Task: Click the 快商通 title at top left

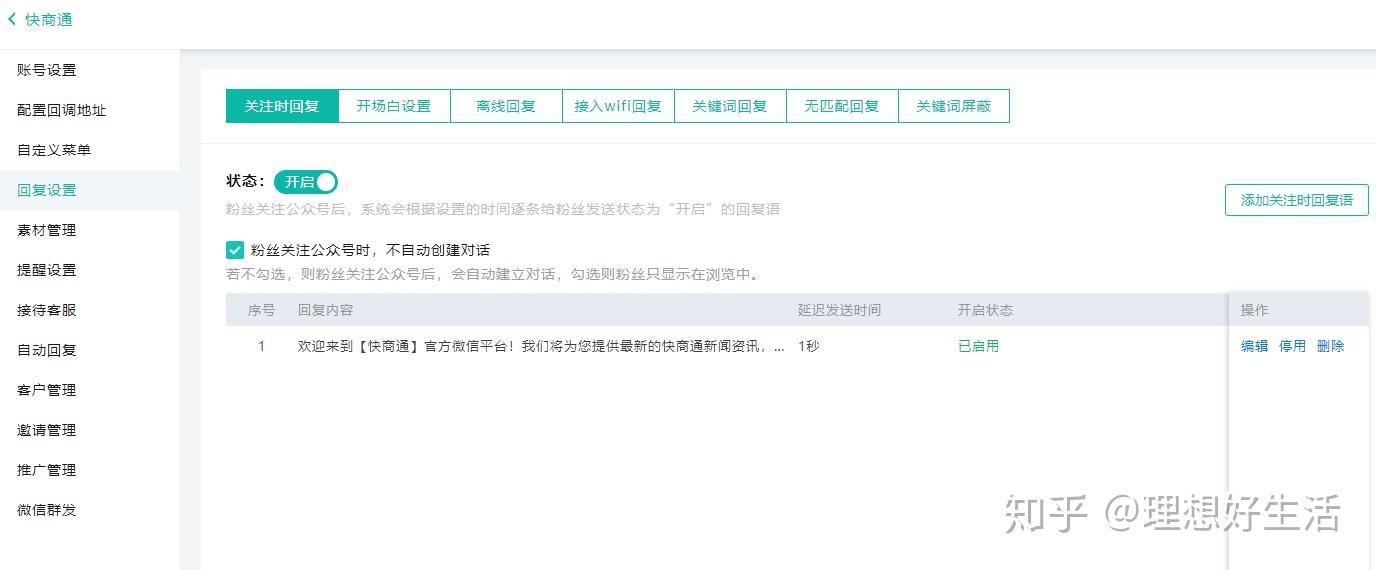Action: (49, 20)
